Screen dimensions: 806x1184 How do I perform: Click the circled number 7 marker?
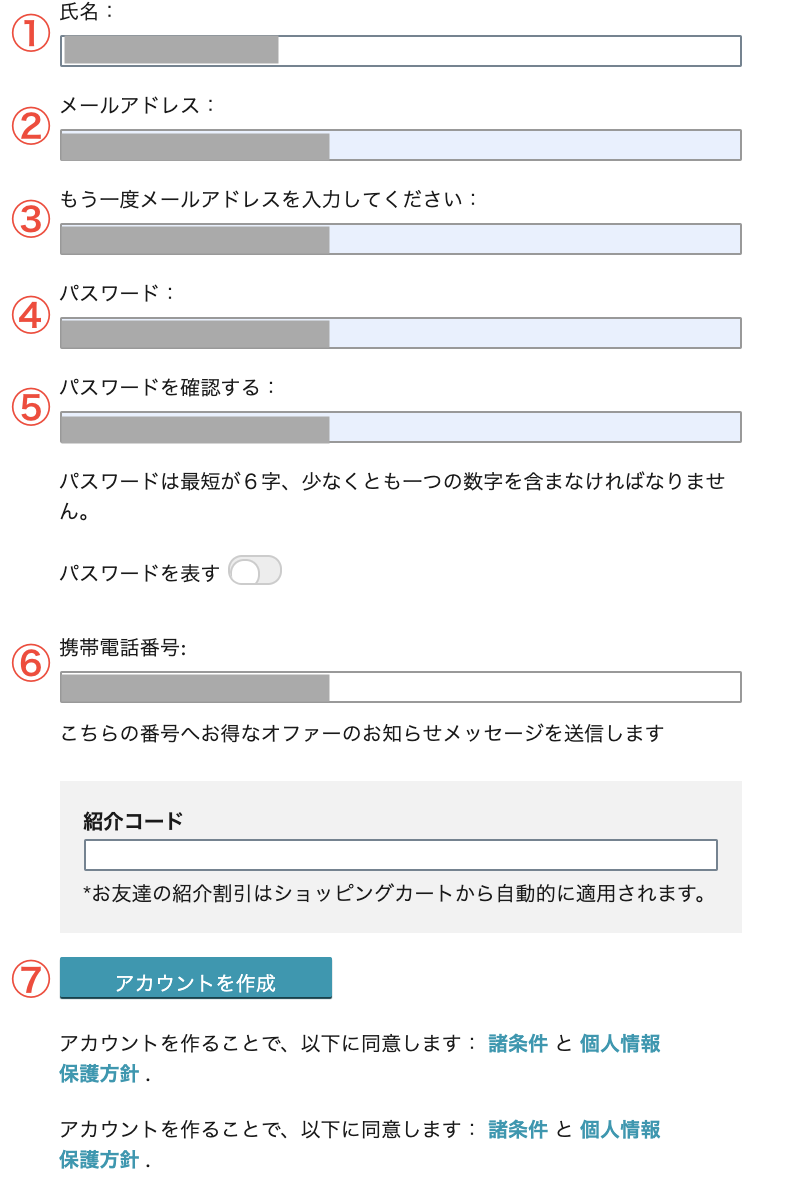coord(30,979)
